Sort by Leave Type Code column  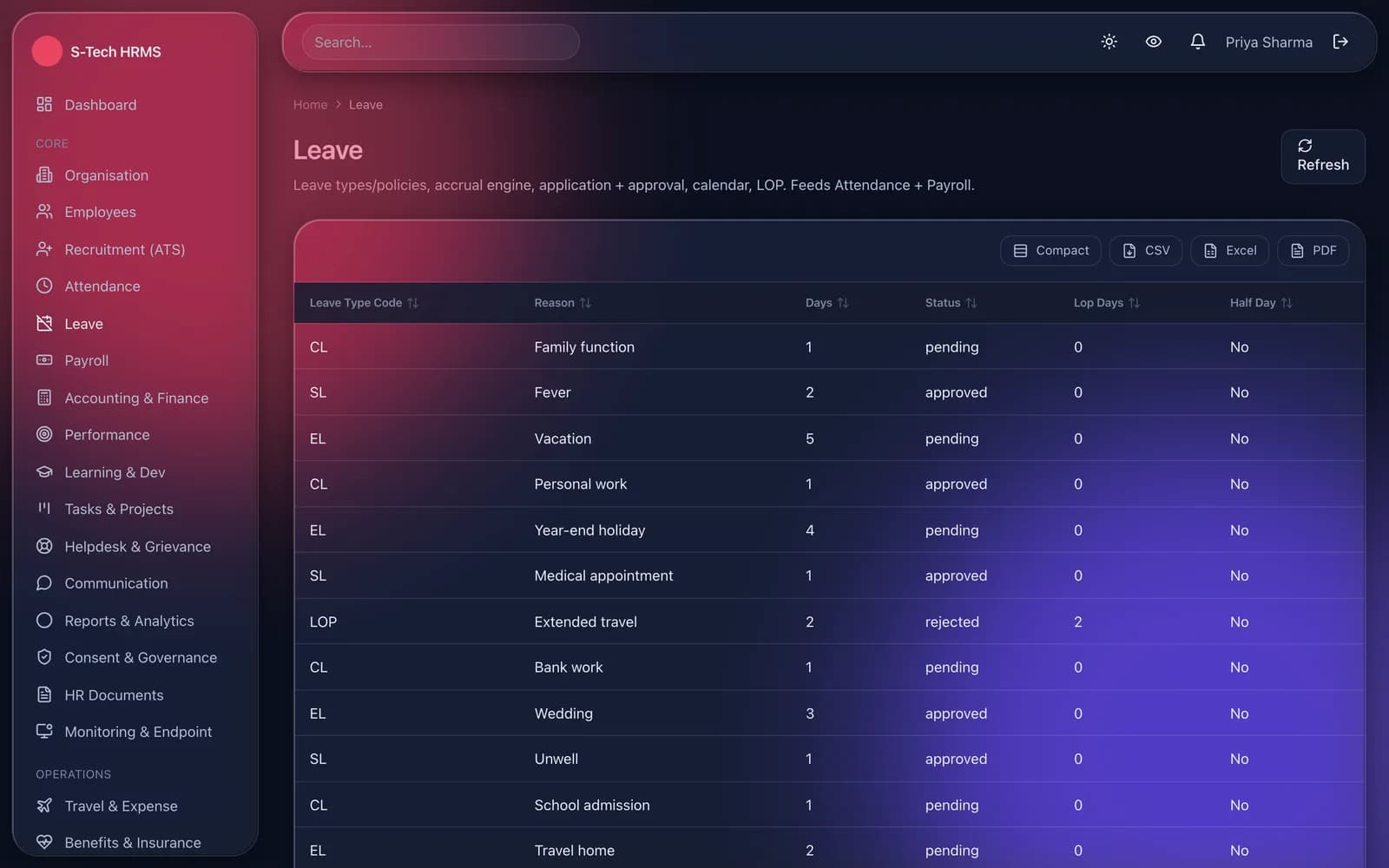(364, 303)
